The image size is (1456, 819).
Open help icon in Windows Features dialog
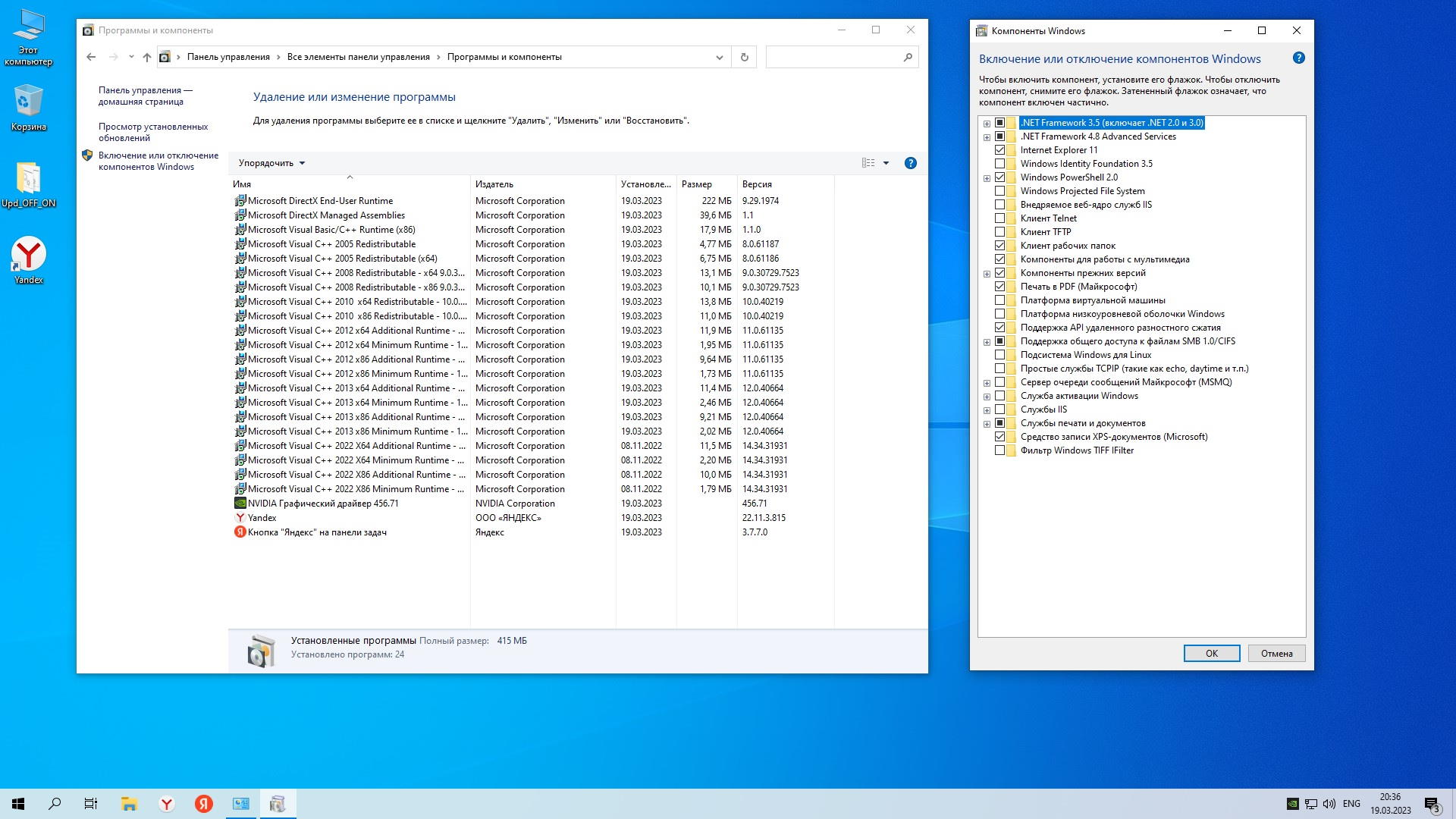[x=1298, y=58]
